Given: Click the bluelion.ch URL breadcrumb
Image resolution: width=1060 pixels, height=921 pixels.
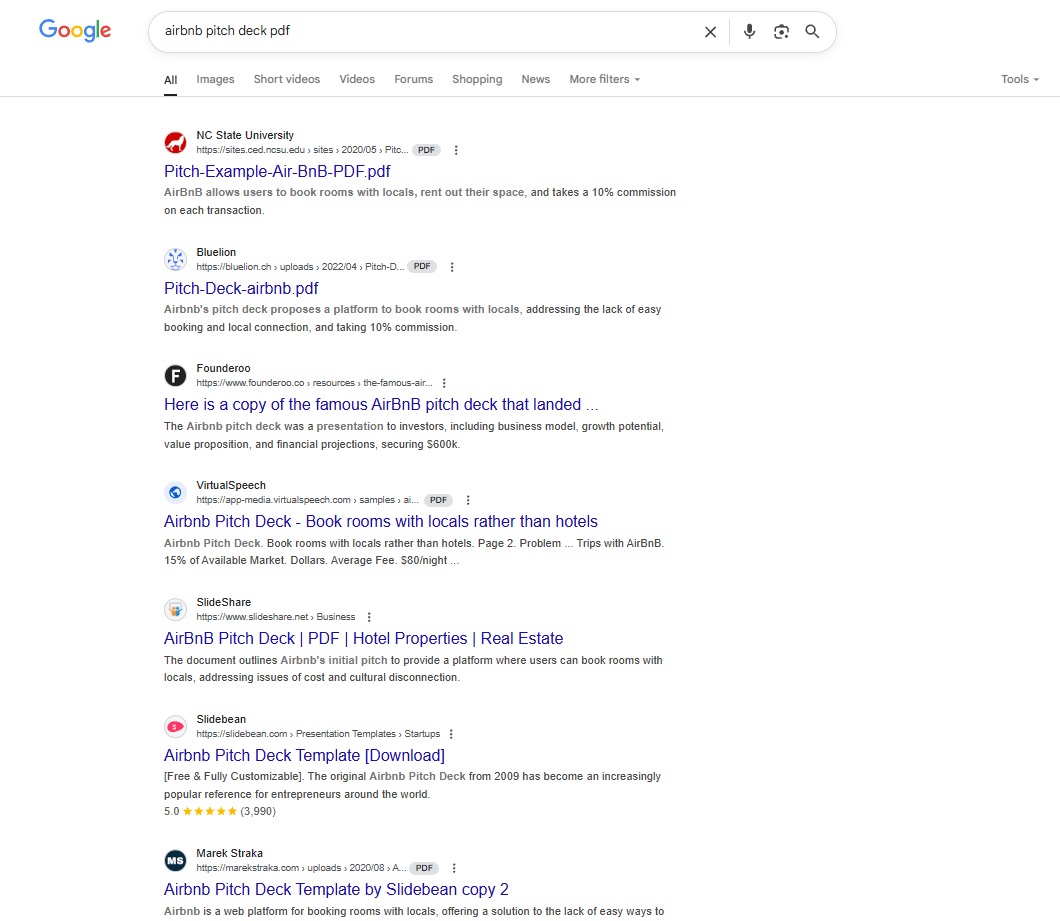Looking at the screenshot, I should coord(300,267).
